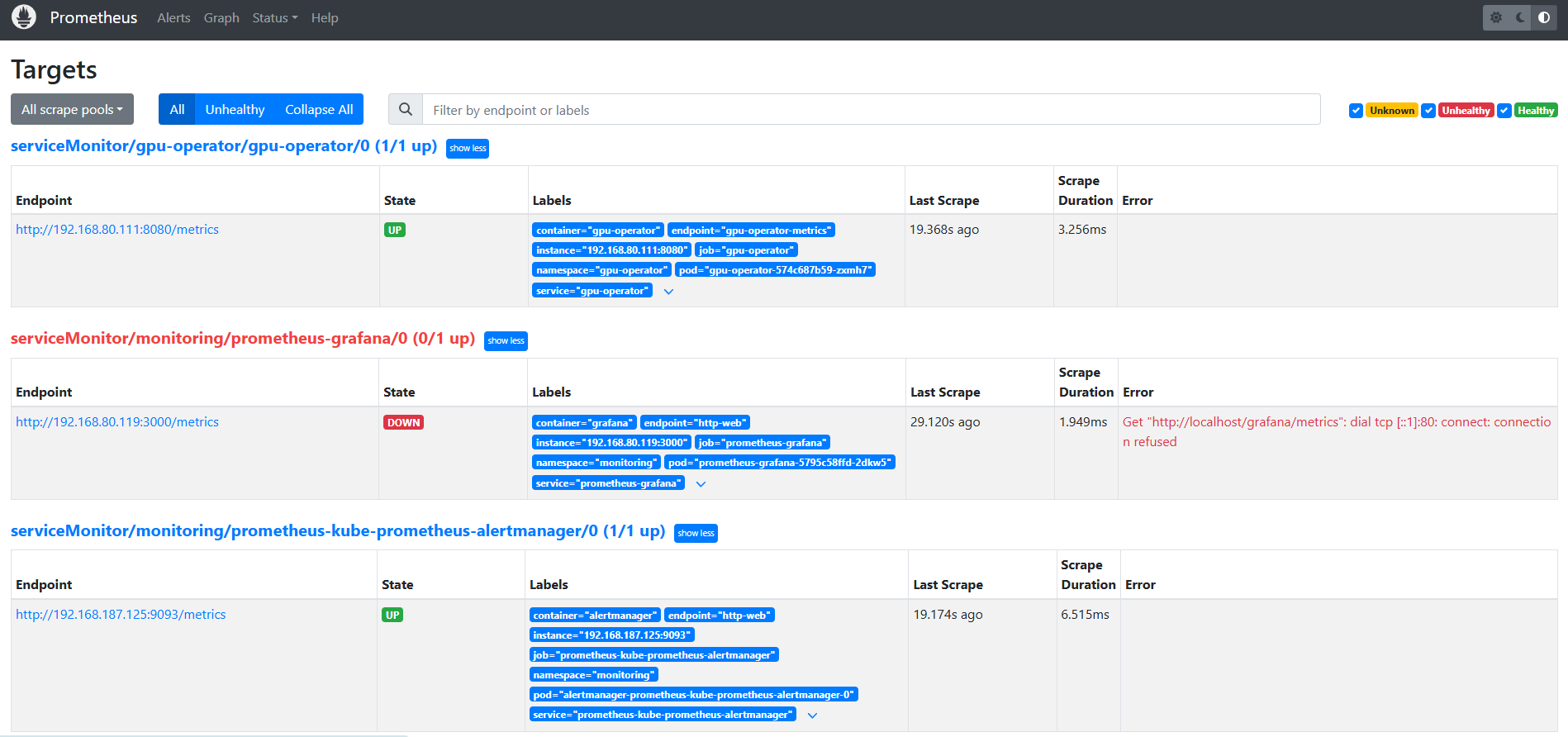1568x737 pixels.
Task: Click the container="alertmanager" label
Action: tap(595, 616)
